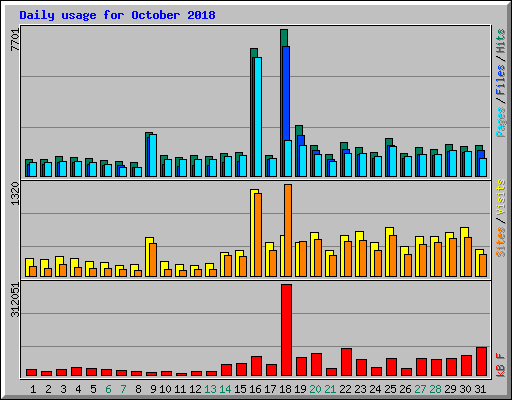Select green weekend day label "6"

click(x=108, y=389)
